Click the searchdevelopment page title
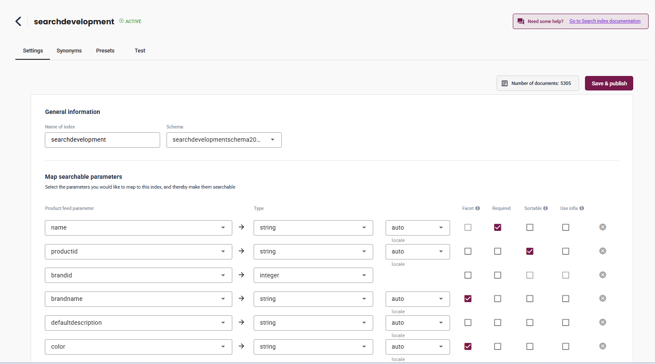 74,21
